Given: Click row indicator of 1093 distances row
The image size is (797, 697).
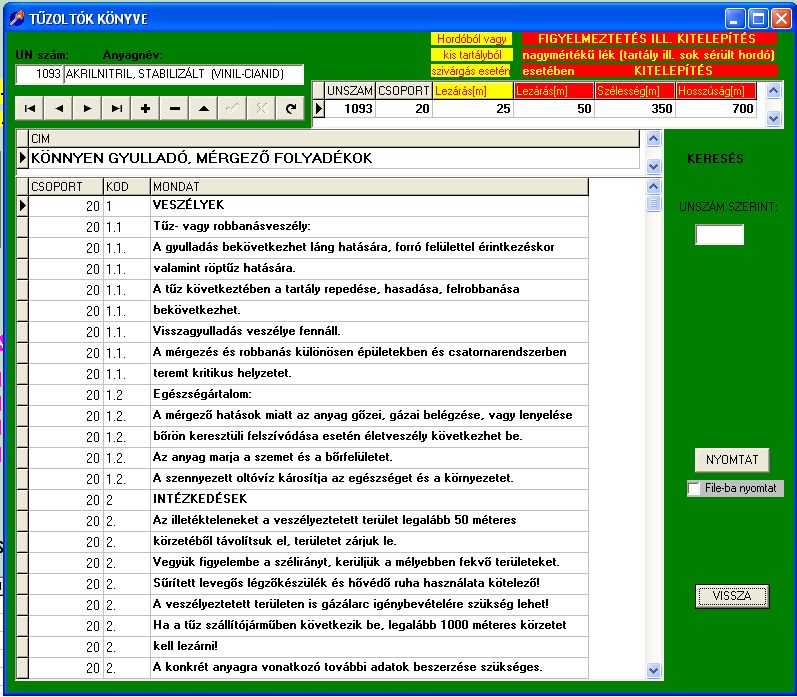Looking at the screenshot, I should [x=318, y=108].
